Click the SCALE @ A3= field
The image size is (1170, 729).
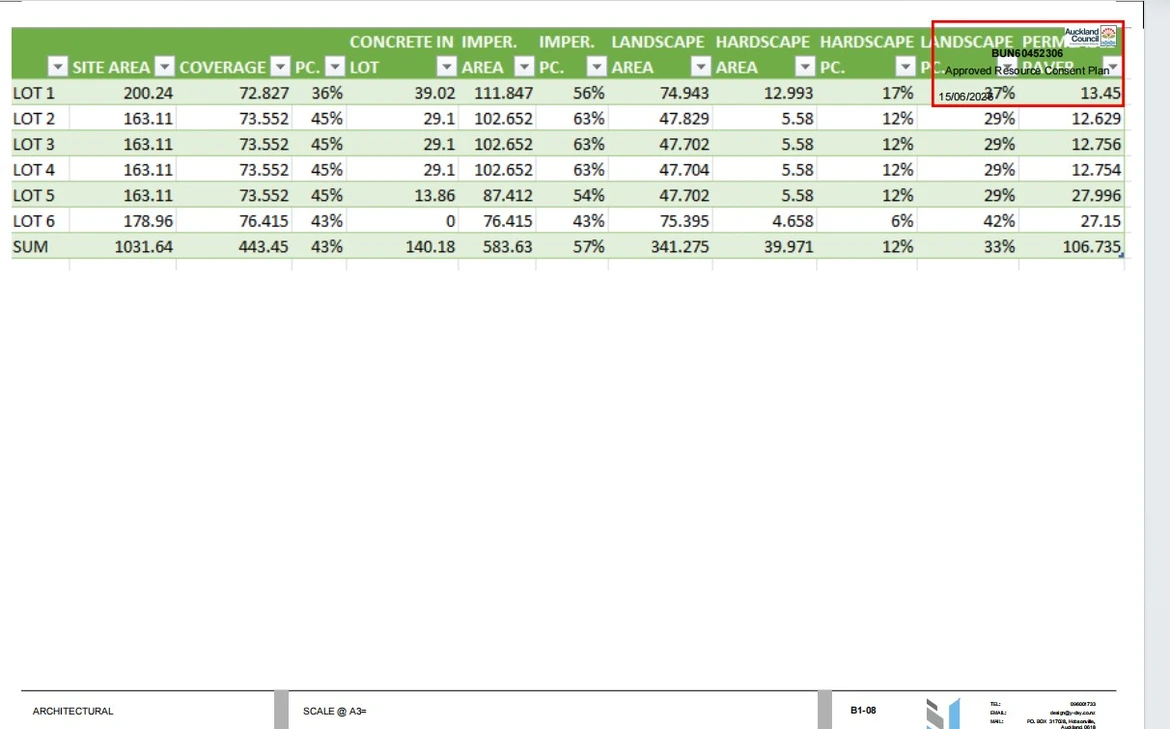coord(334,711)
